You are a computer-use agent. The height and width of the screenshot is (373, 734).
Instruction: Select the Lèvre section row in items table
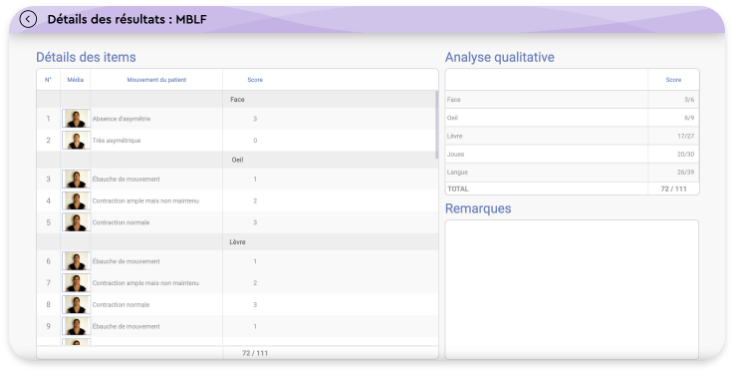[236, 242]
